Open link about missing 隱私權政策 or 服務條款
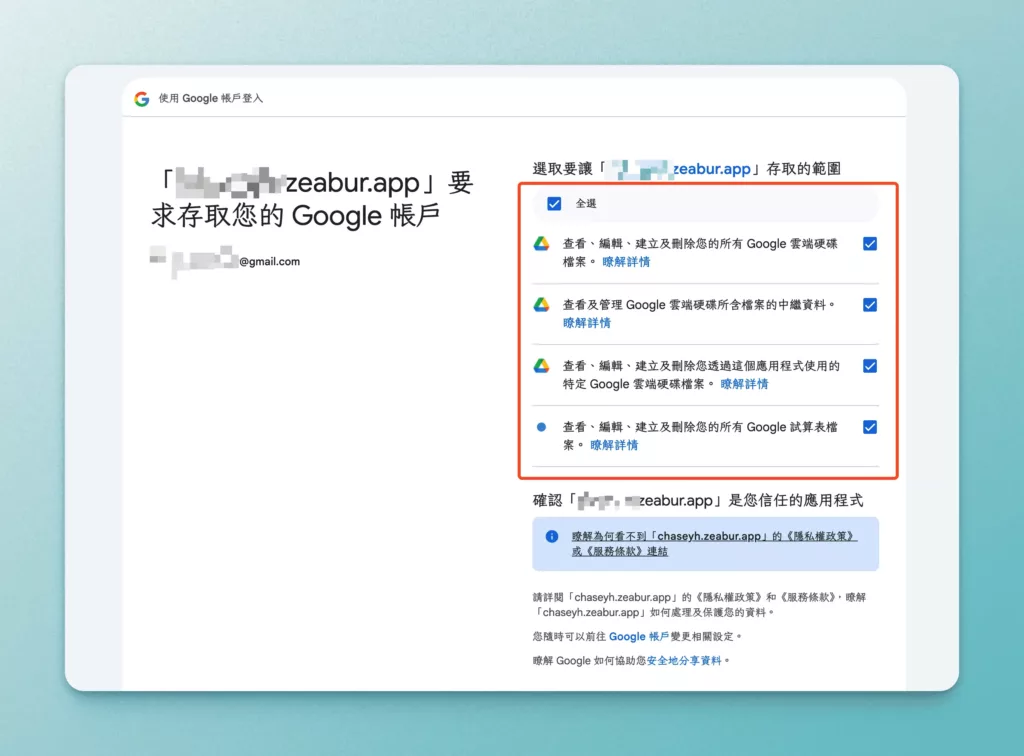This screenshot has height=756, width=1024. coord(714,543)
